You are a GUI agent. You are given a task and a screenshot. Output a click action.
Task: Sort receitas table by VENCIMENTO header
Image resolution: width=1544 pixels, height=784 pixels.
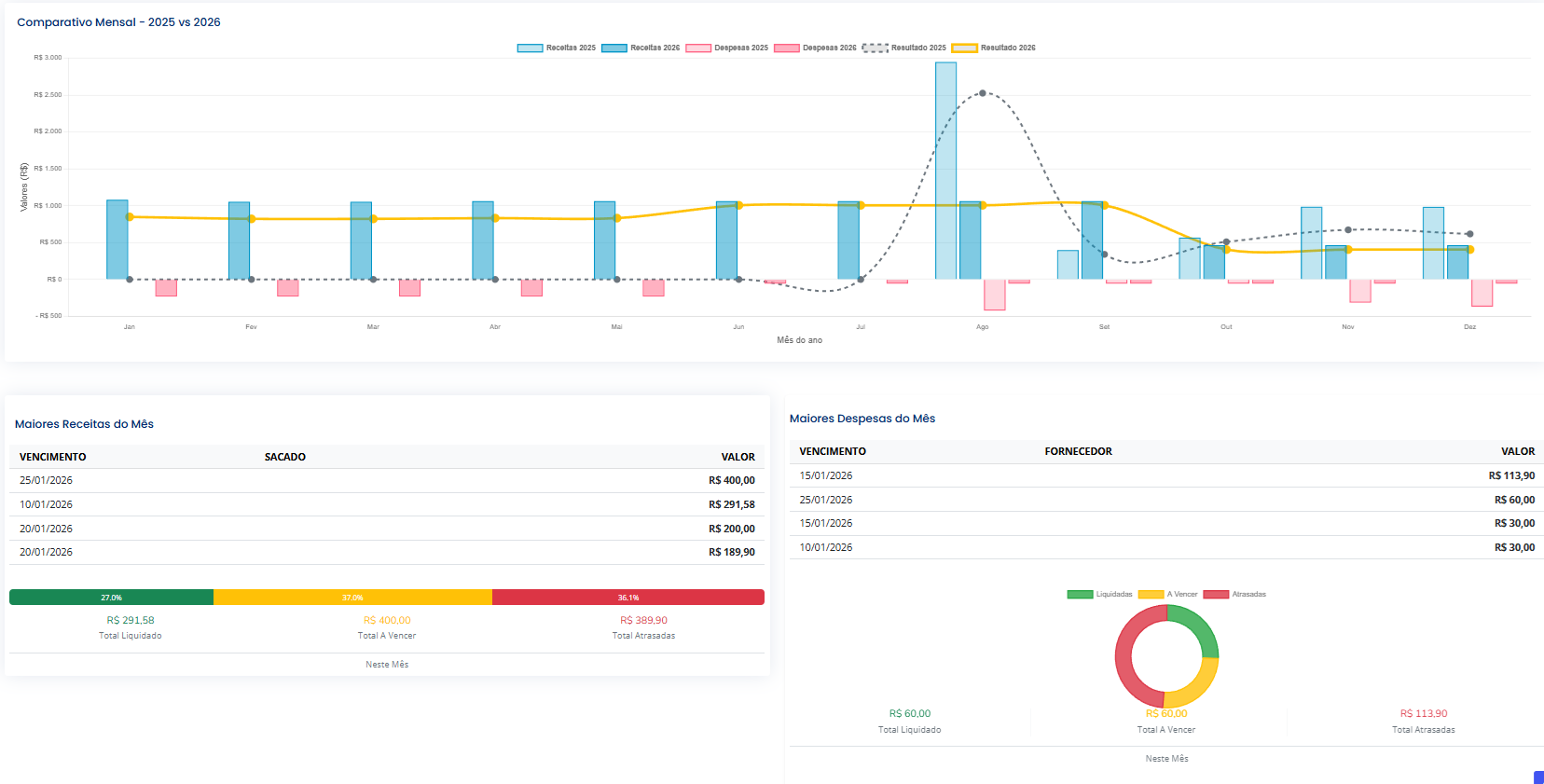tap(53, 457)
